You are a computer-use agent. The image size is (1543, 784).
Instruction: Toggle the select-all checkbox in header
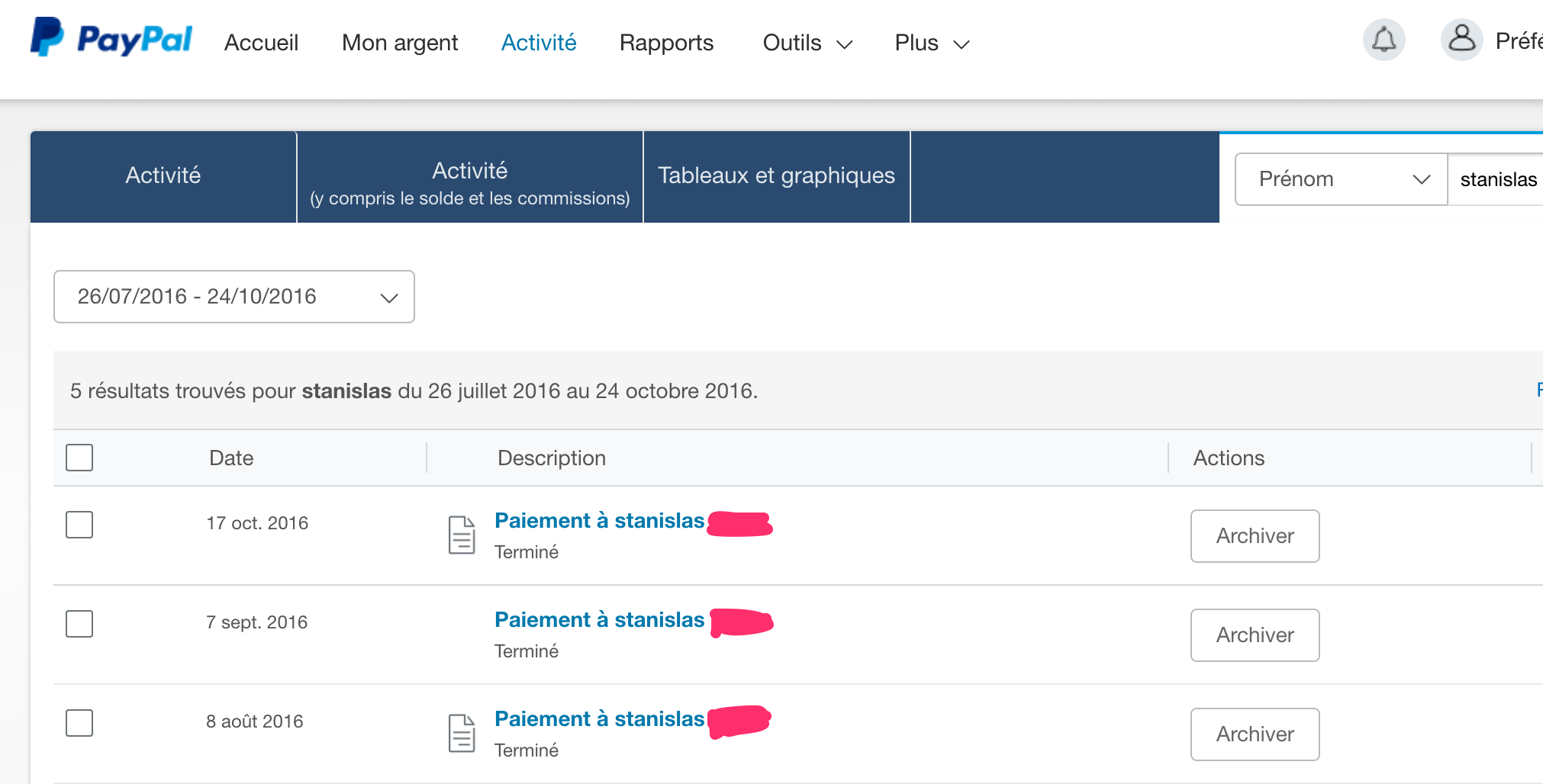pos(79,458)
